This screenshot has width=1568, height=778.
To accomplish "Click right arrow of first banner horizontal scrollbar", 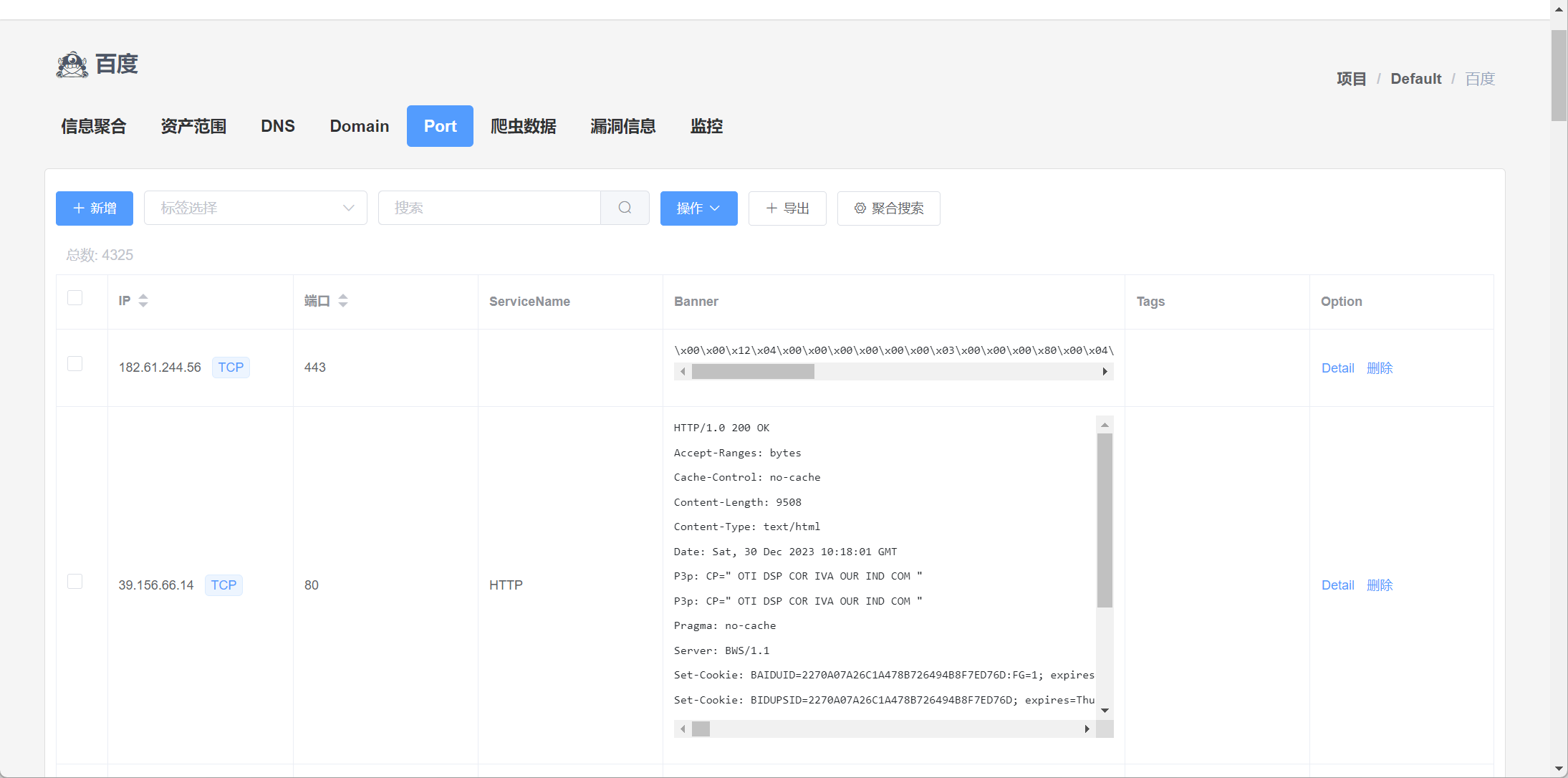I will coord(1105,371).
